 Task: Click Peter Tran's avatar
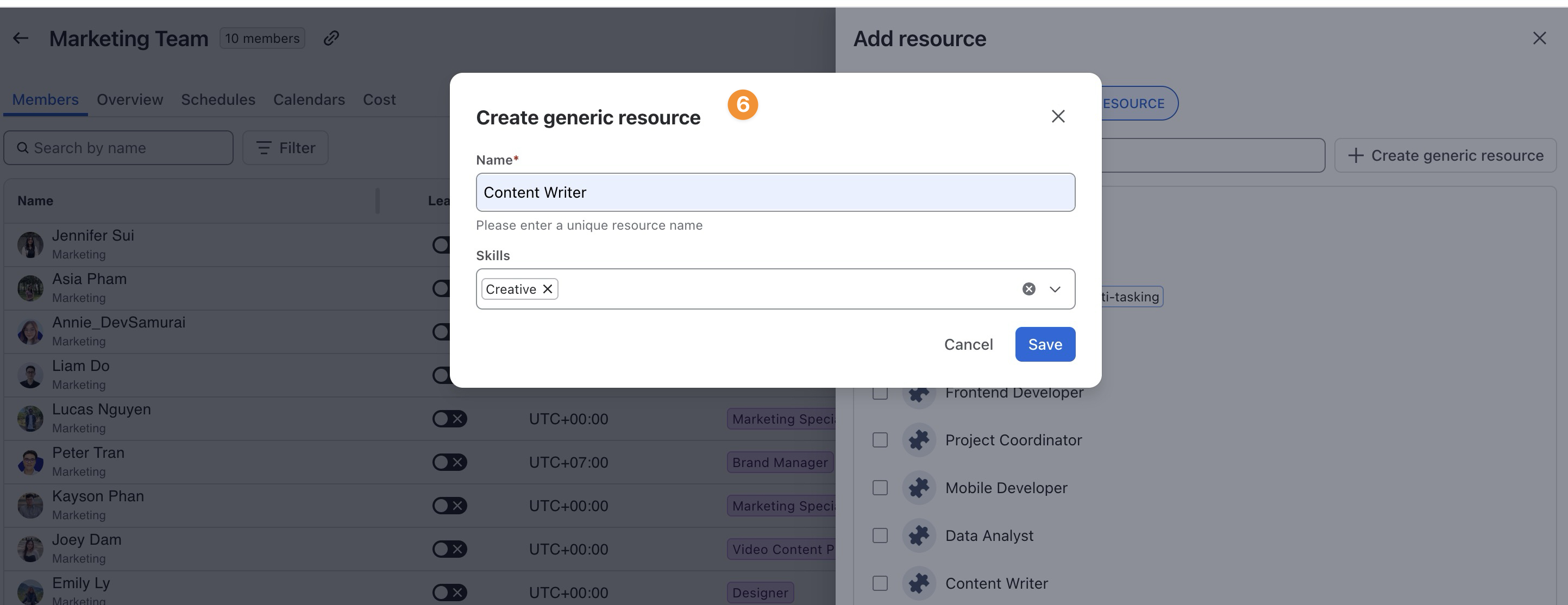tap(30, 463)
